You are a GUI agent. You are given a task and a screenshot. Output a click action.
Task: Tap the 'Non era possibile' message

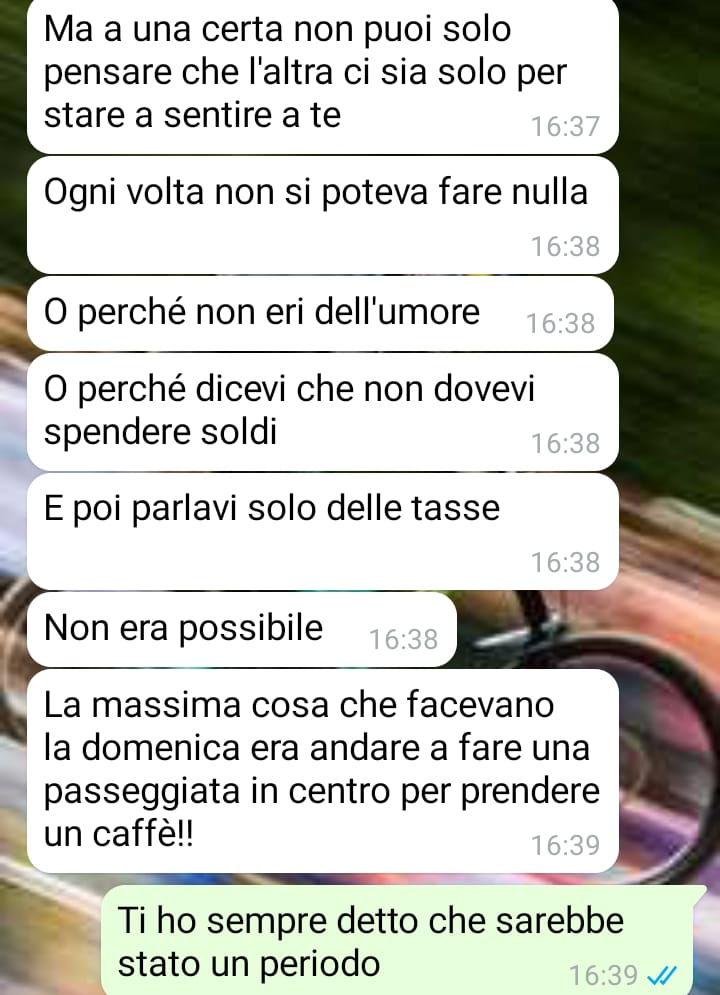(x=242, y=629)
